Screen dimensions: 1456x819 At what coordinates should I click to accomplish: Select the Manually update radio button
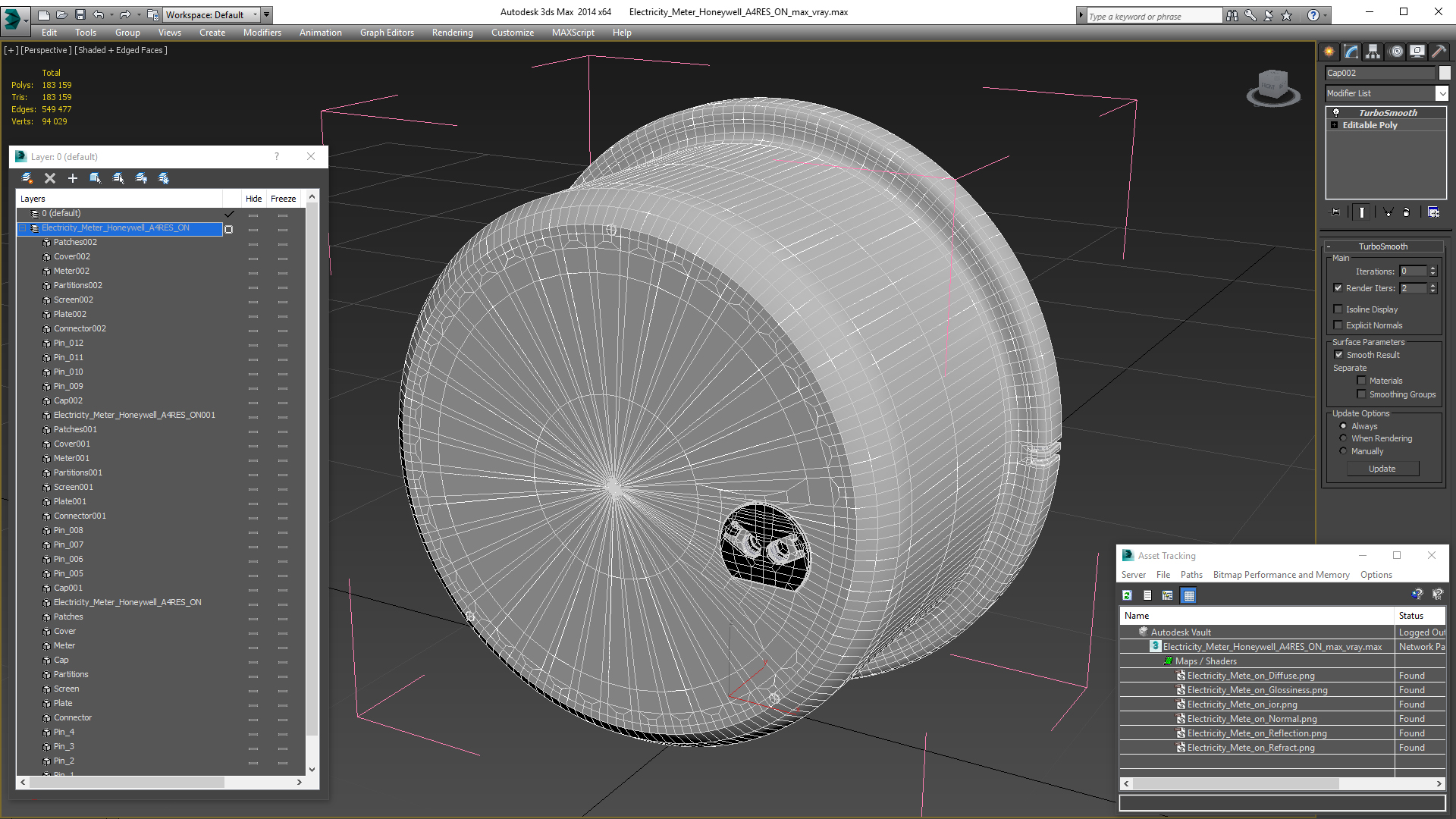coord(1343,451)
